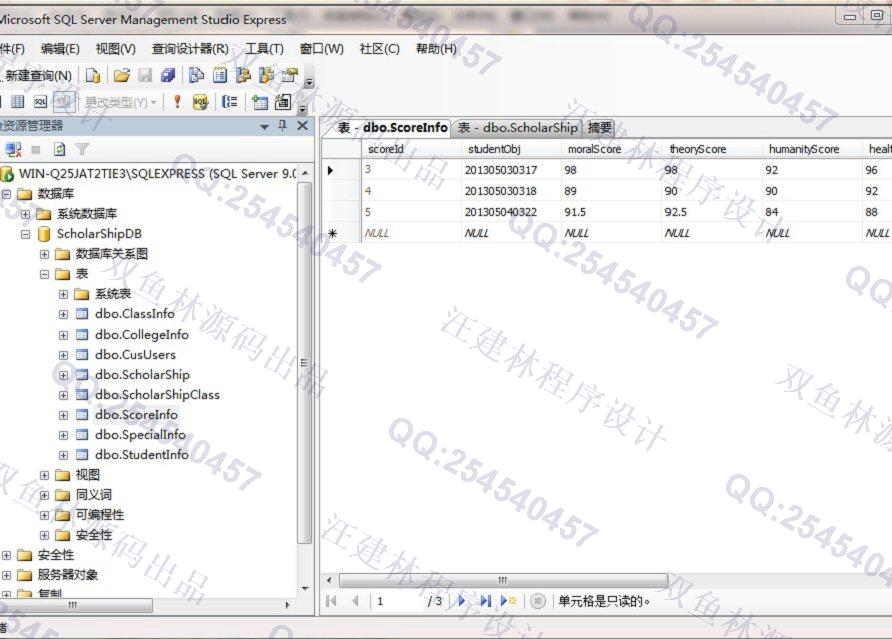This screenshot has height=639, width=892.
Task: Open the 视图(V) menu
Action: pyautogui.click(x=115, y=49)
